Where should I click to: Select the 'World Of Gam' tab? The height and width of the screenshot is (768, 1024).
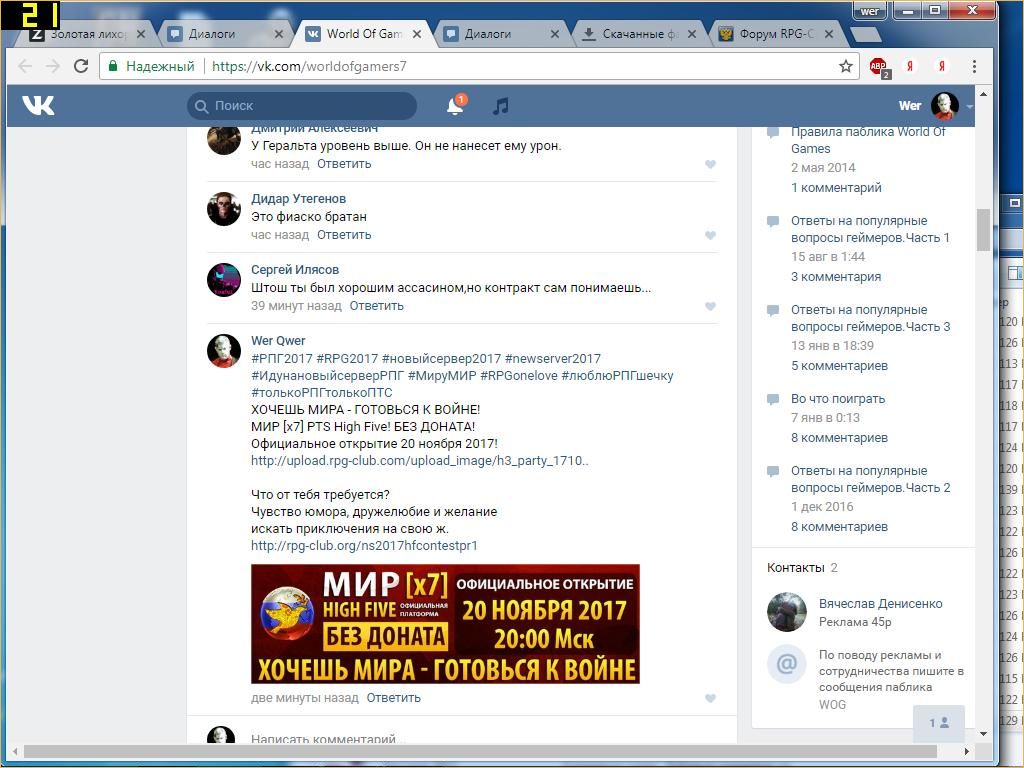[363, 34]
